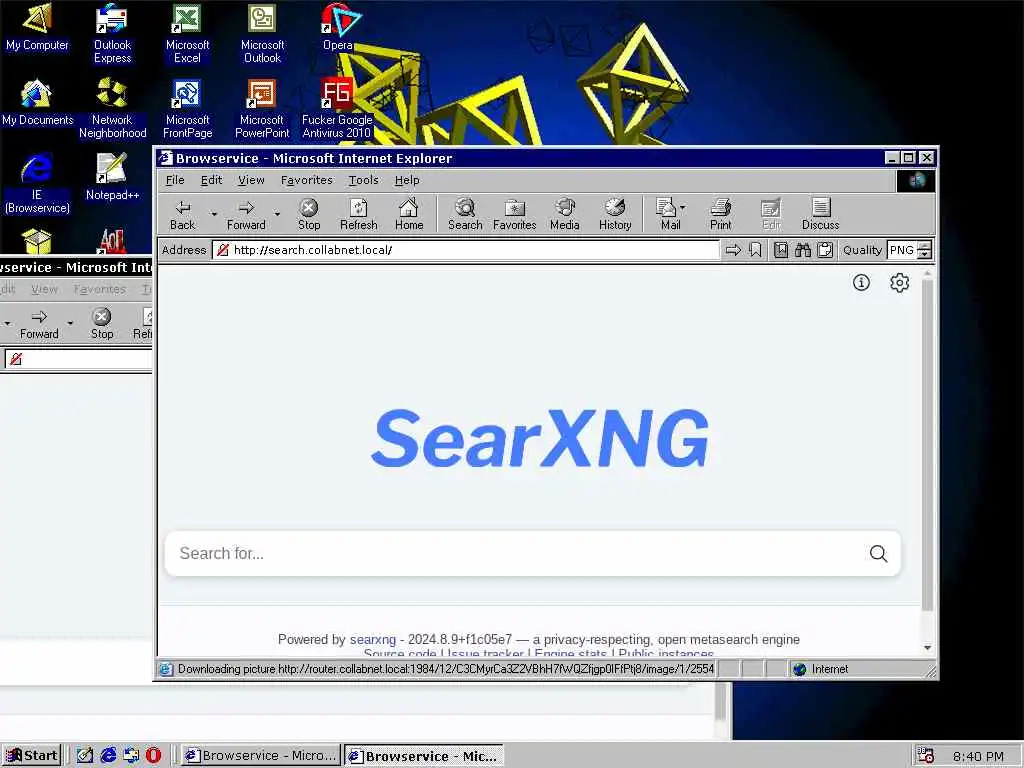Click the Quality PNG field
Image resolution: width=1024 pixels, height=768 pixels.
[x=902, y=250]
